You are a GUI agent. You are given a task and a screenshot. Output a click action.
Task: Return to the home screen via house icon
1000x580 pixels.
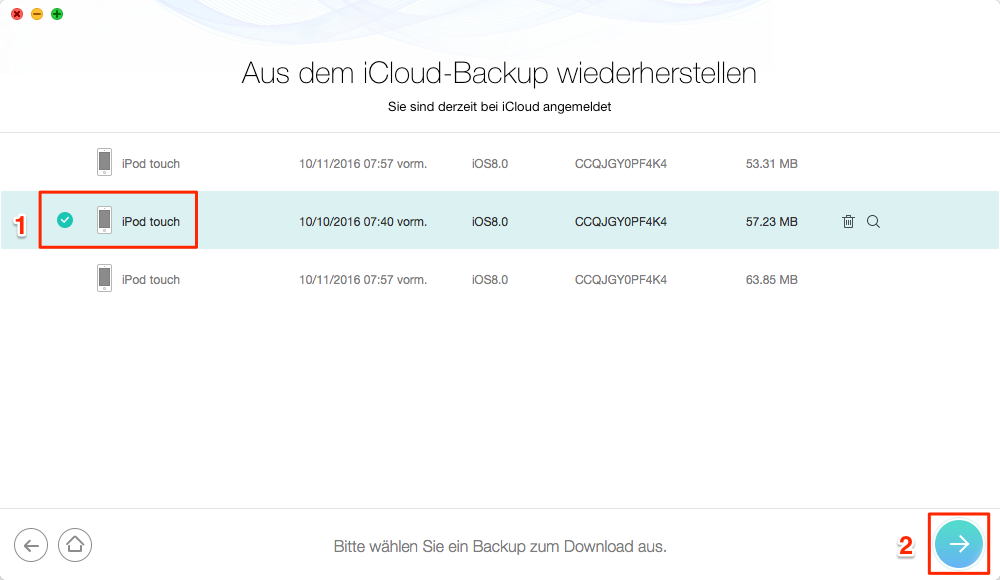pos(75,545)
